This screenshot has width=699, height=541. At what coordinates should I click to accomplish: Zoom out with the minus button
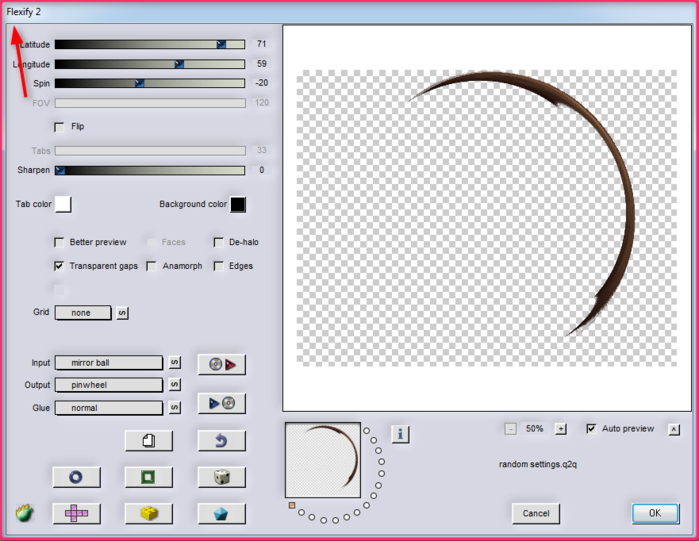(x=510, y=429)
